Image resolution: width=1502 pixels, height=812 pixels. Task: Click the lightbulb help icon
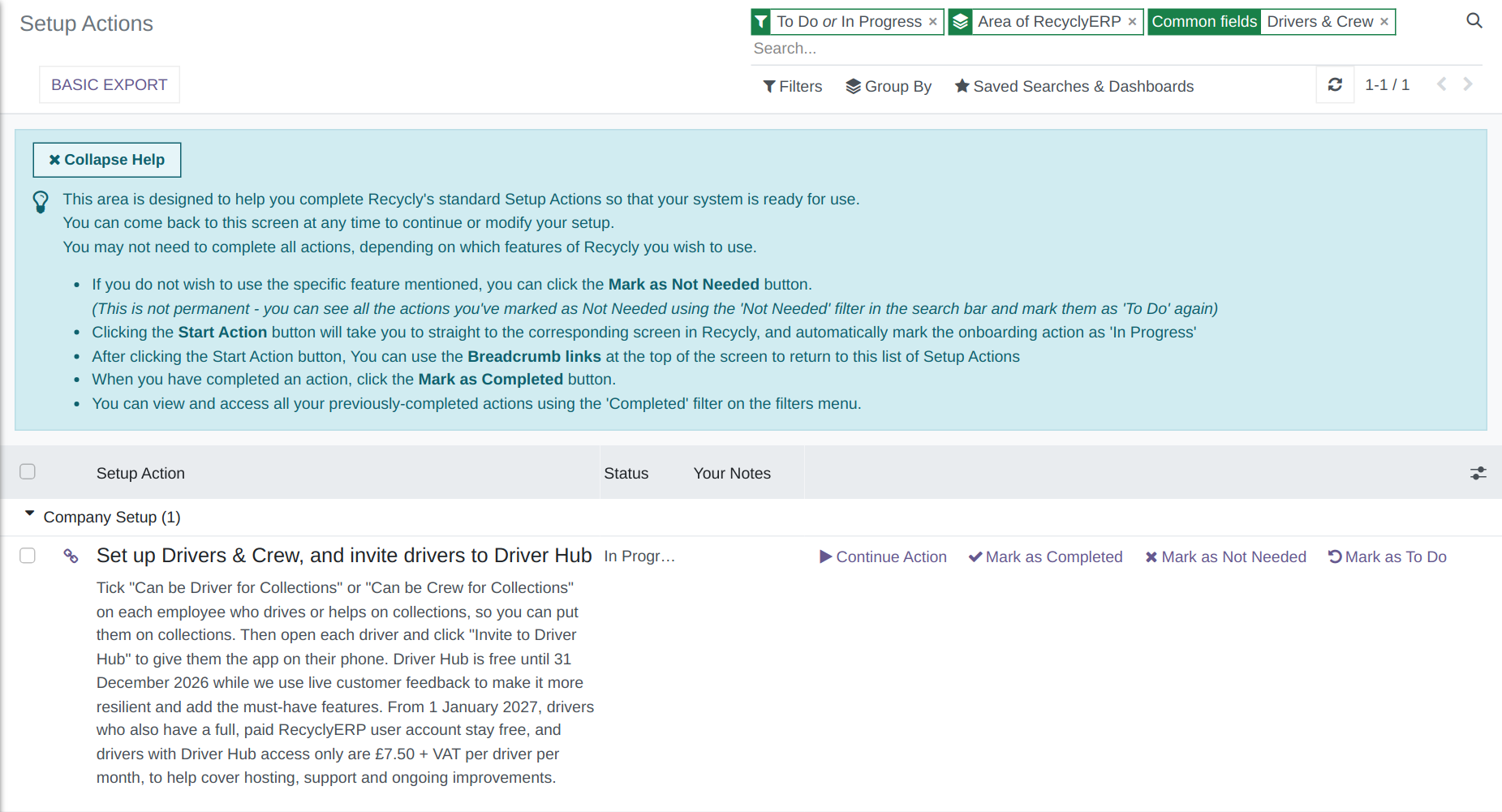tap(41, 201)
